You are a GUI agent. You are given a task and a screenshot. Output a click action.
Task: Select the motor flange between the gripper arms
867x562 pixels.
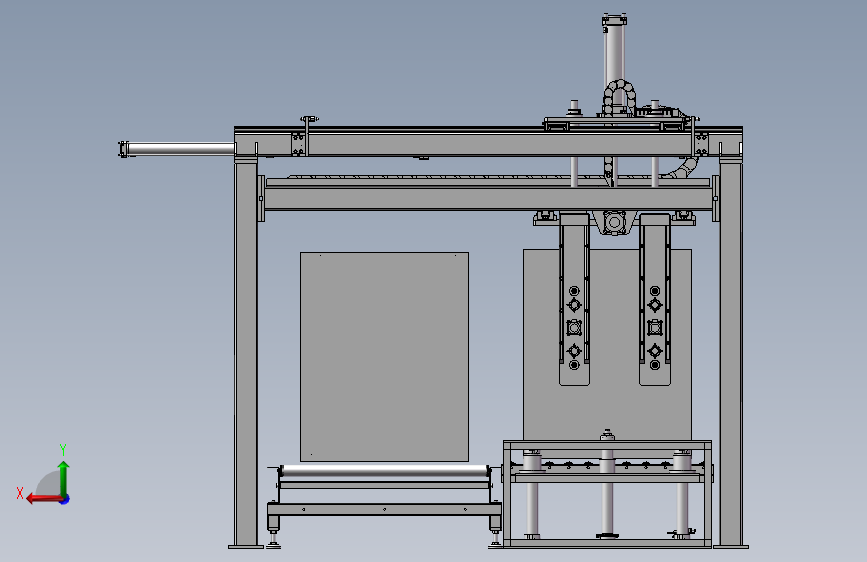tap(614, 223)
